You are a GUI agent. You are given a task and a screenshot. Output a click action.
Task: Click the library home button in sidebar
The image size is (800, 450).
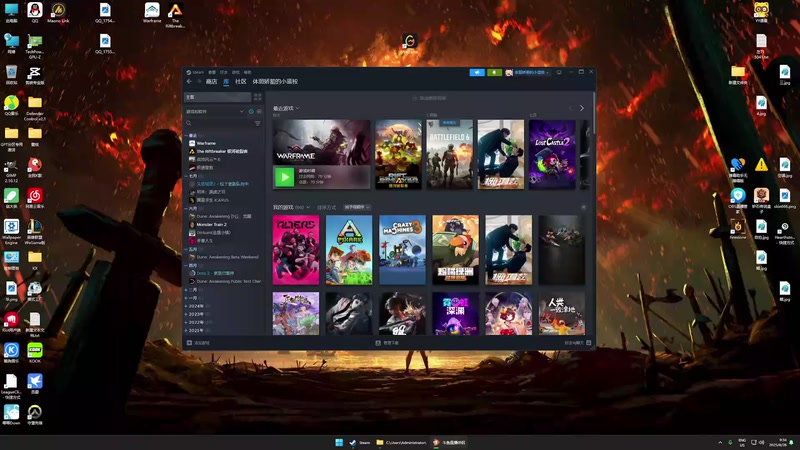[x=217, y=97]
